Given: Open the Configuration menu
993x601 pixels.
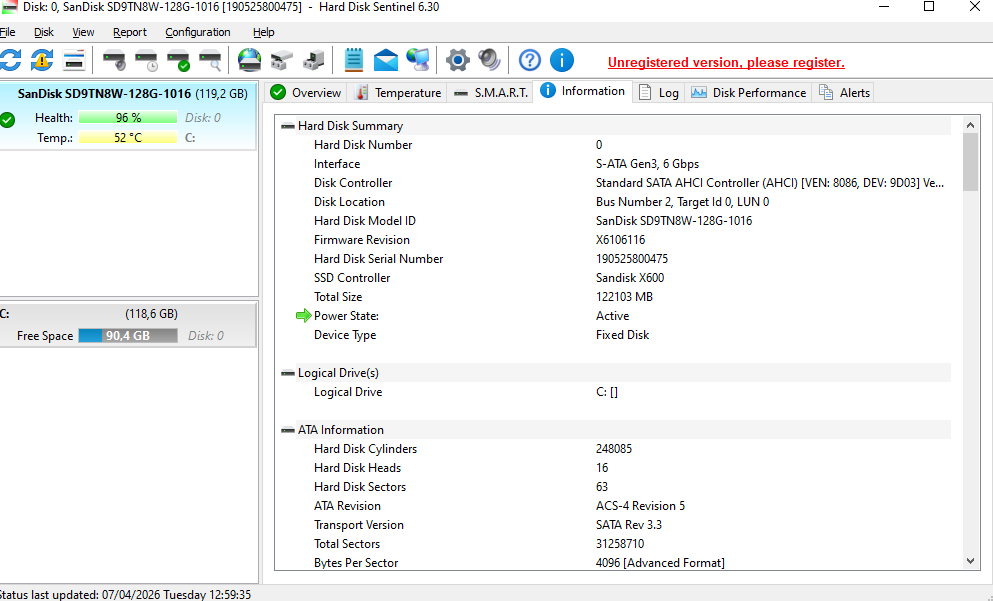Looking at the screenshot, I should coord(197,32).
